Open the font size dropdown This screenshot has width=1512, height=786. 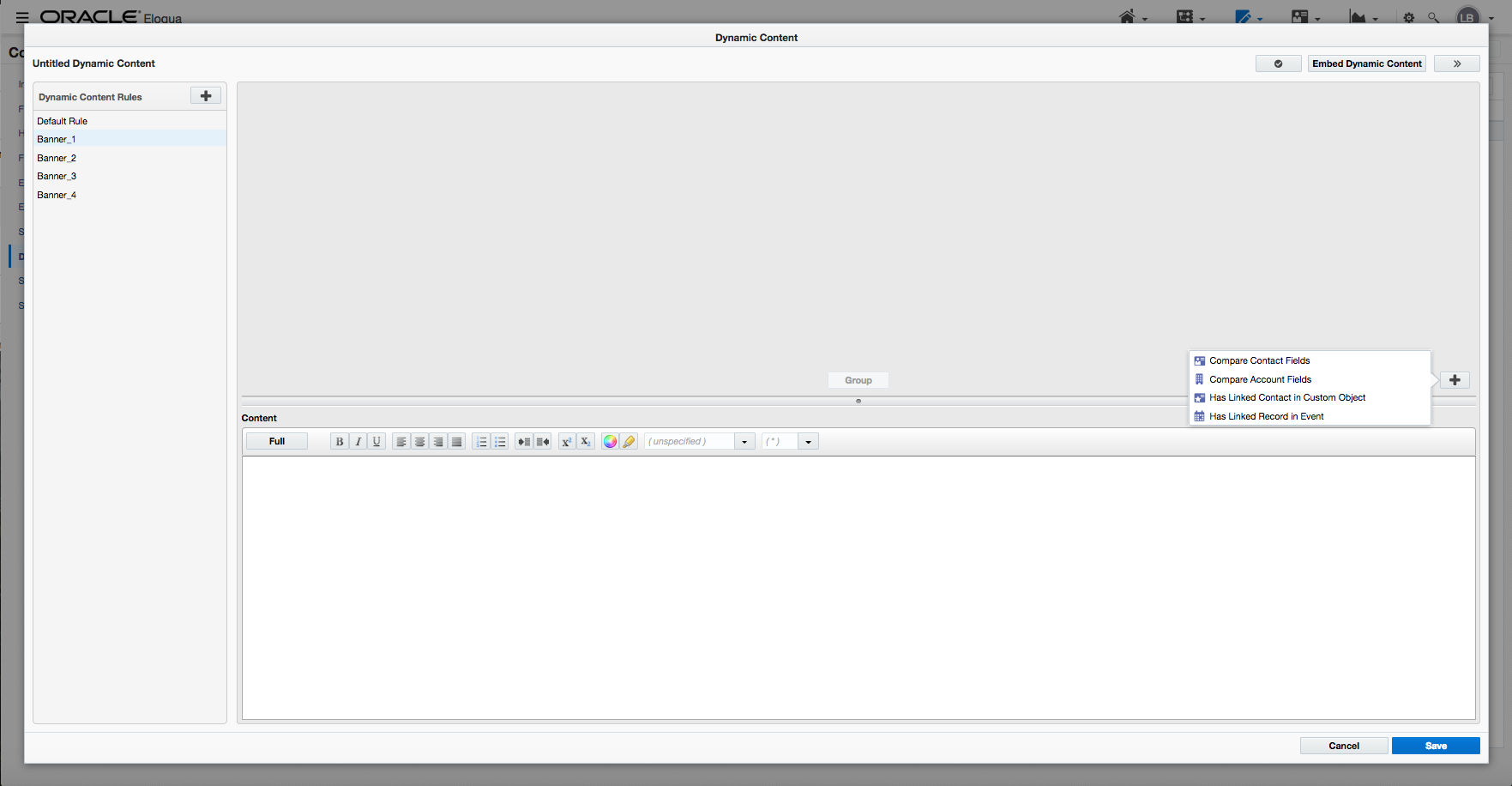tap(807, 441)
